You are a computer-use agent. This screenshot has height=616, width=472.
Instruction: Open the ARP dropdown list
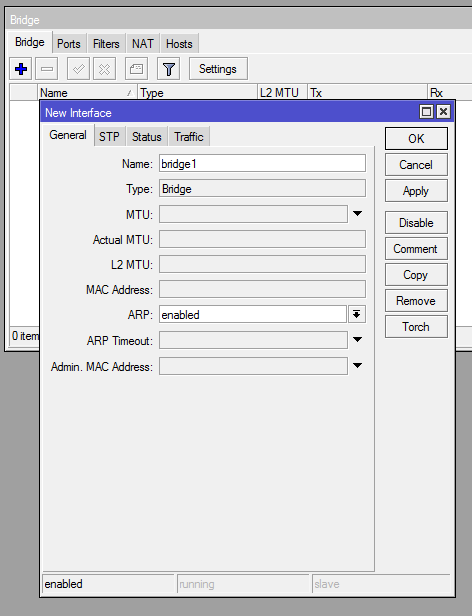coord(357,314)
